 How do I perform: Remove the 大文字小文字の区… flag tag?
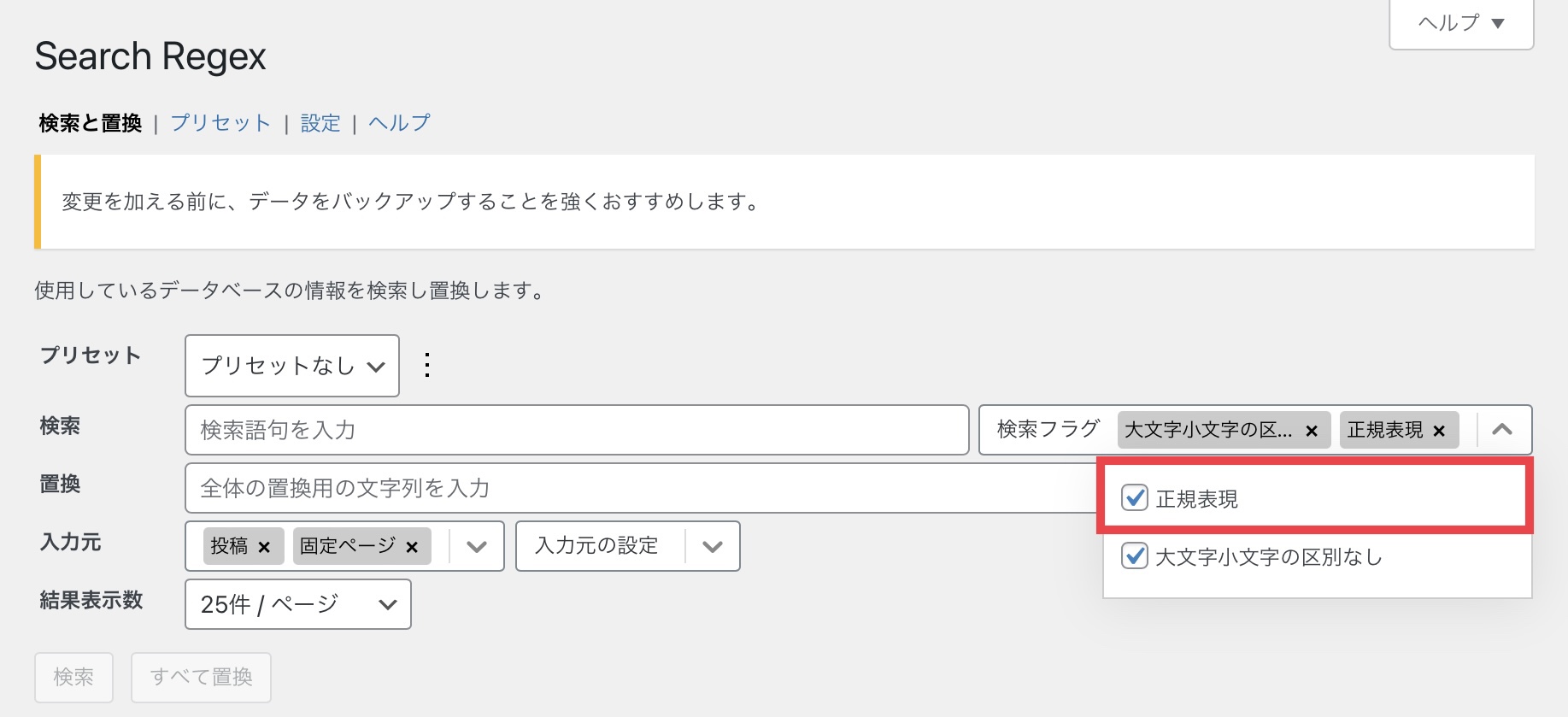click(1312, 431)
